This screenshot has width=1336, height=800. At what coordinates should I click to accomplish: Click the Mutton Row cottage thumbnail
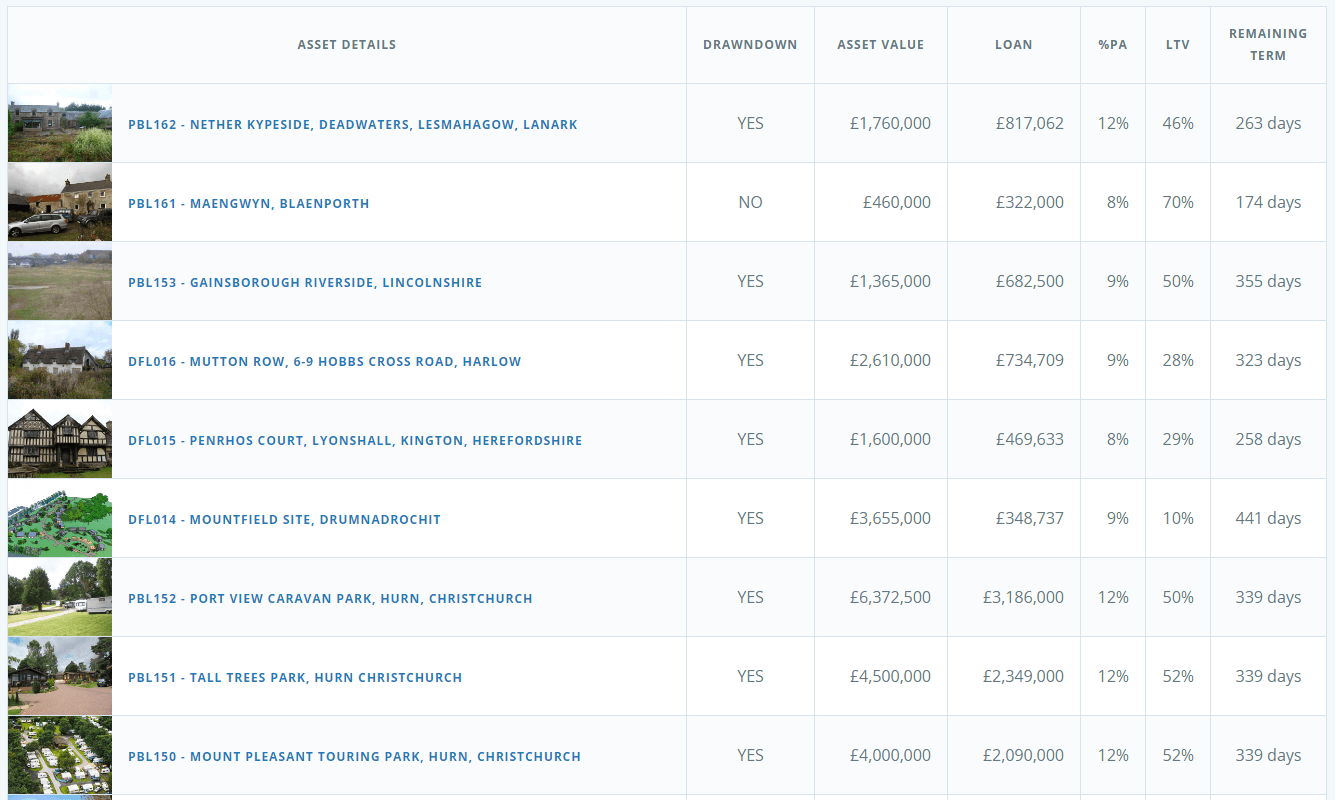[60, 361]
